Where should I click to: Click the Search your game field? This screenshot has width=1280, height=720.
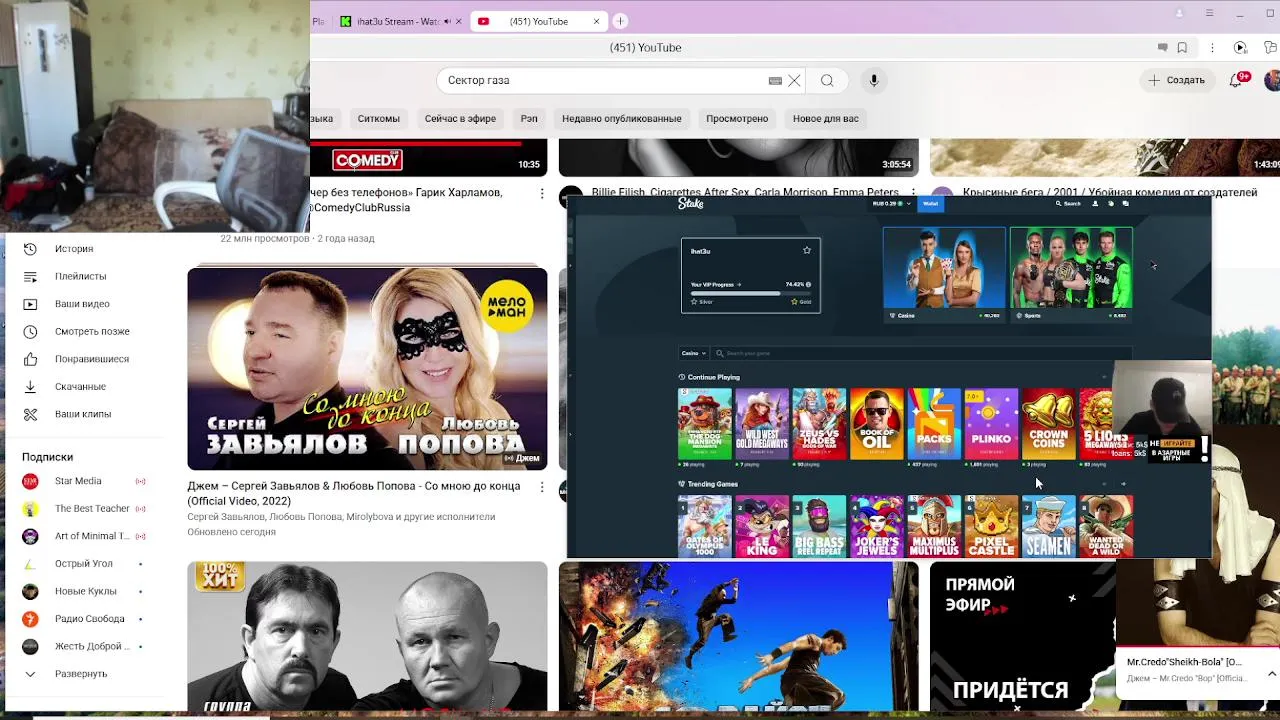coord(920,353)
